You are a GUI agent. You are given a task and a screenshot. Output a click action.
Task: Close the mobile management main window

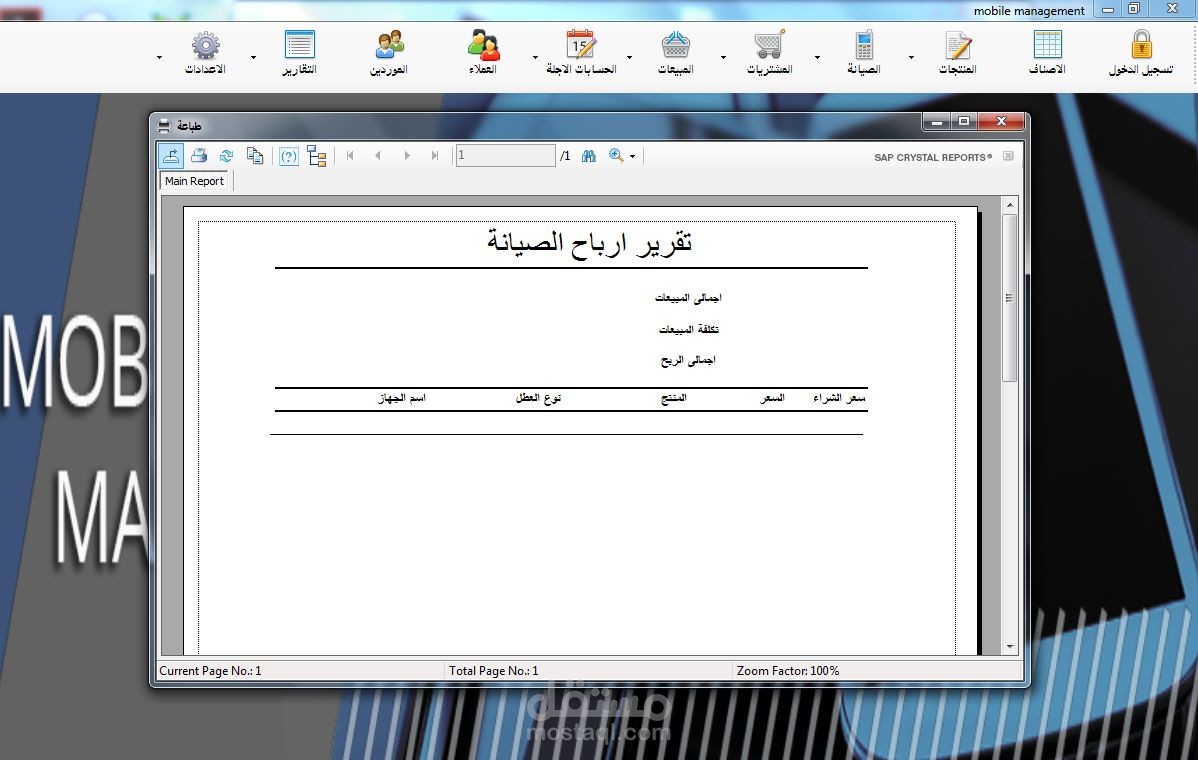[x=1172, y=9]
